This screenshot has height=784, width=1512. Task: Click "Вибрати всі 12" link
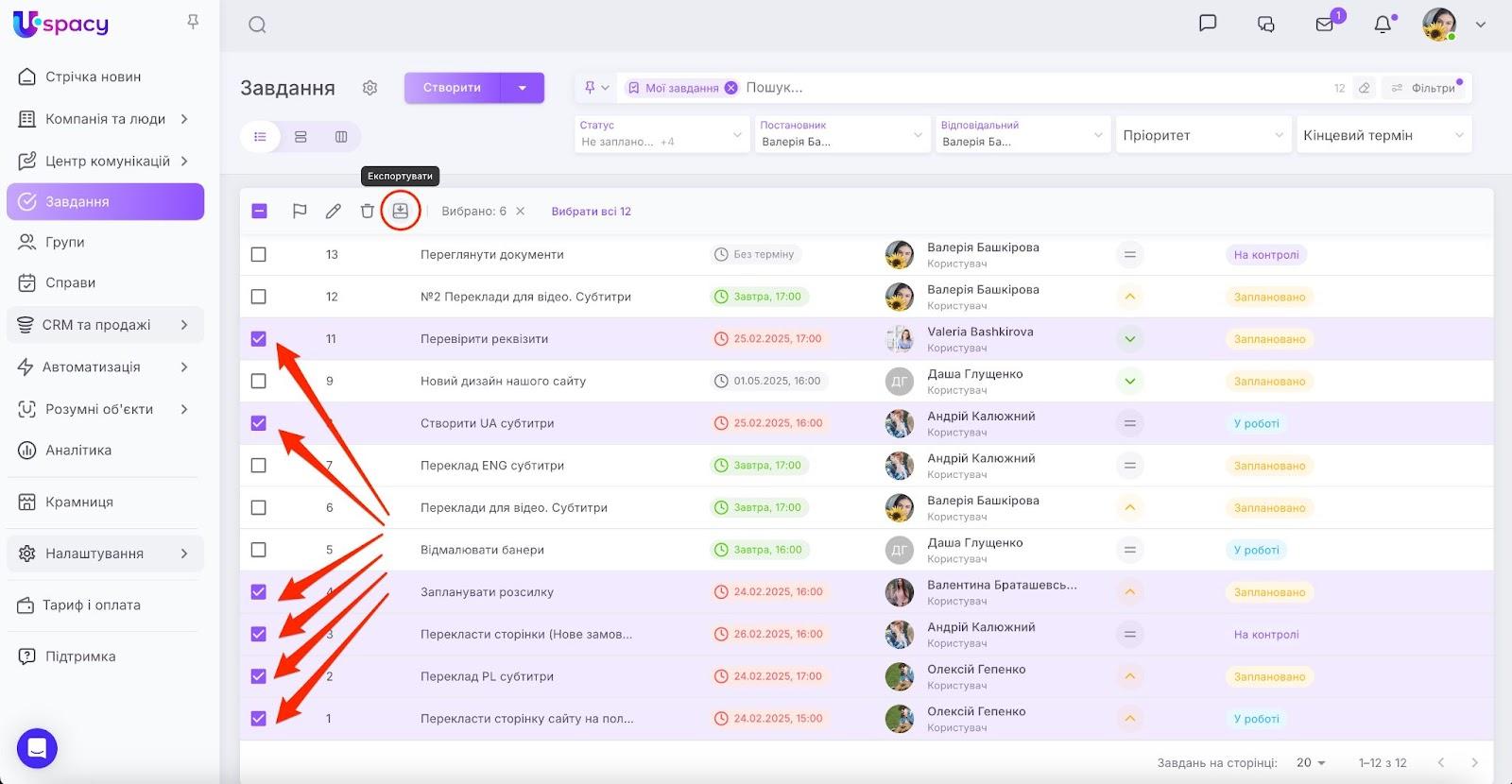(591, 212)
